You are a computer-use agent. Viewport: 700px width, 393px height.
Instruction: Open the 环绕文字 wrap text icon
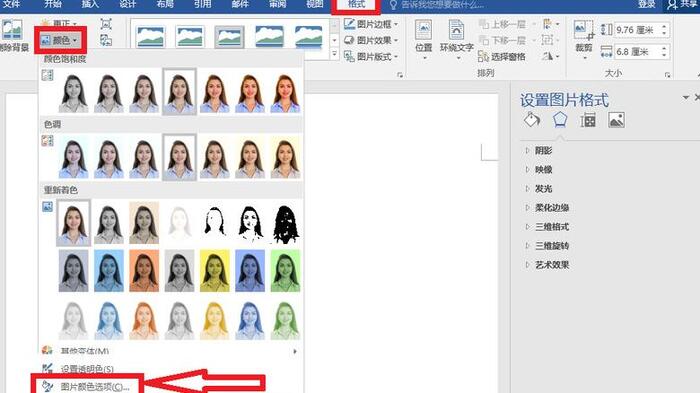click(456, 39)
